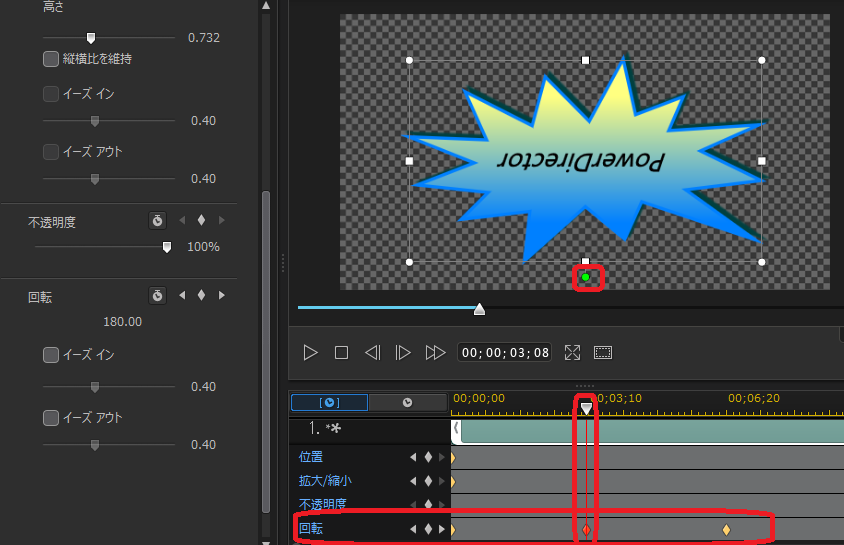Click the preview seek bar handle
The height and width of the screenshot is (545, 844).
479,309
